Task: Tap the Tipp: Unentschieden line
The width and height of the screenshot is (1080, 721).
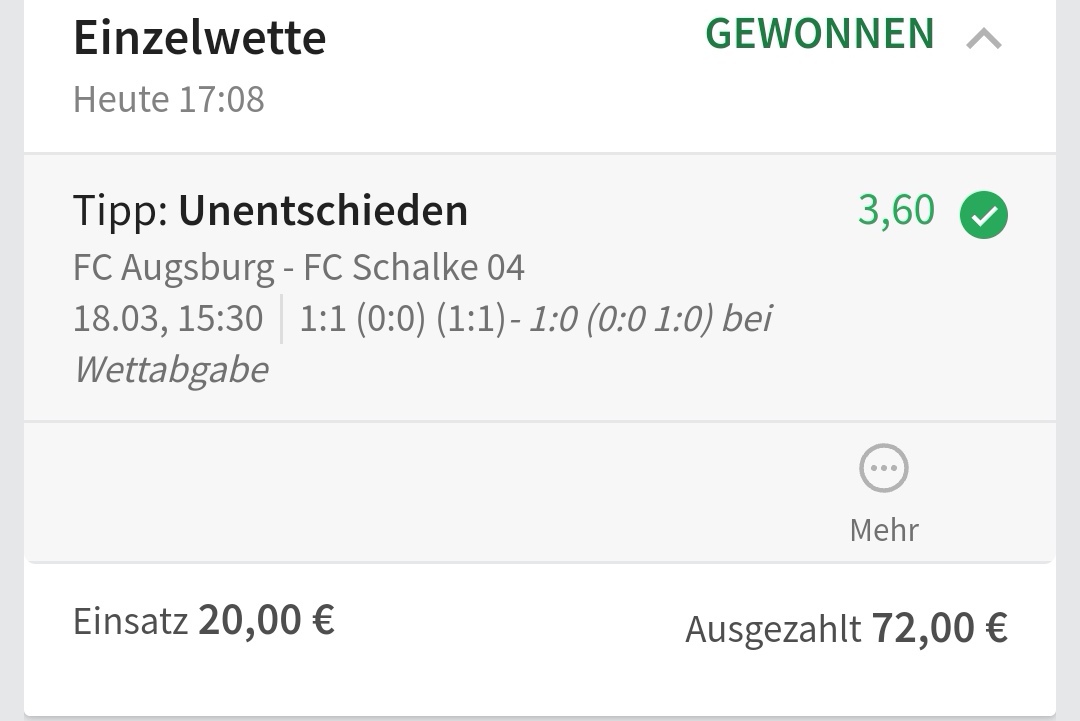Action: [270, 211]
